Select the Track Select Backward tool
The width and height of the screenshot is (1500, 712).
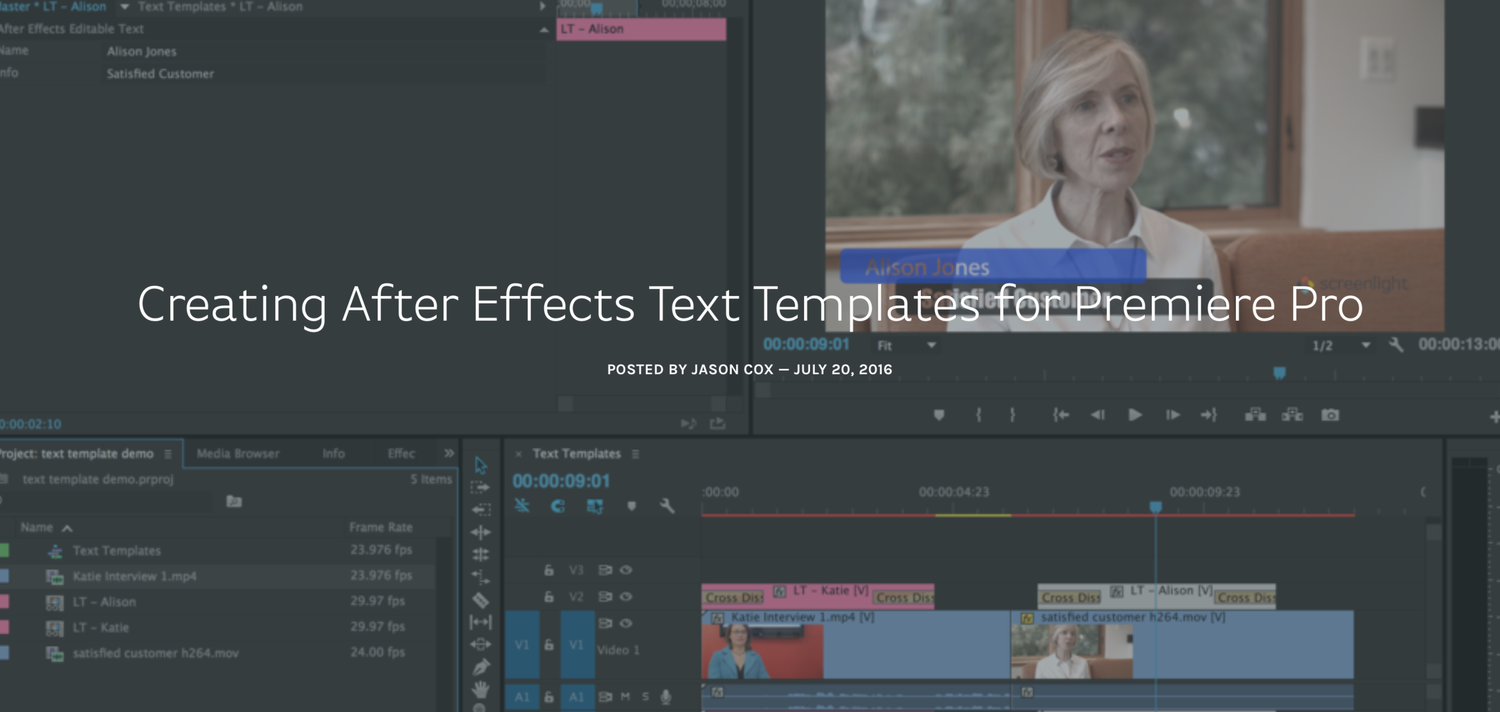pos(481,509)
